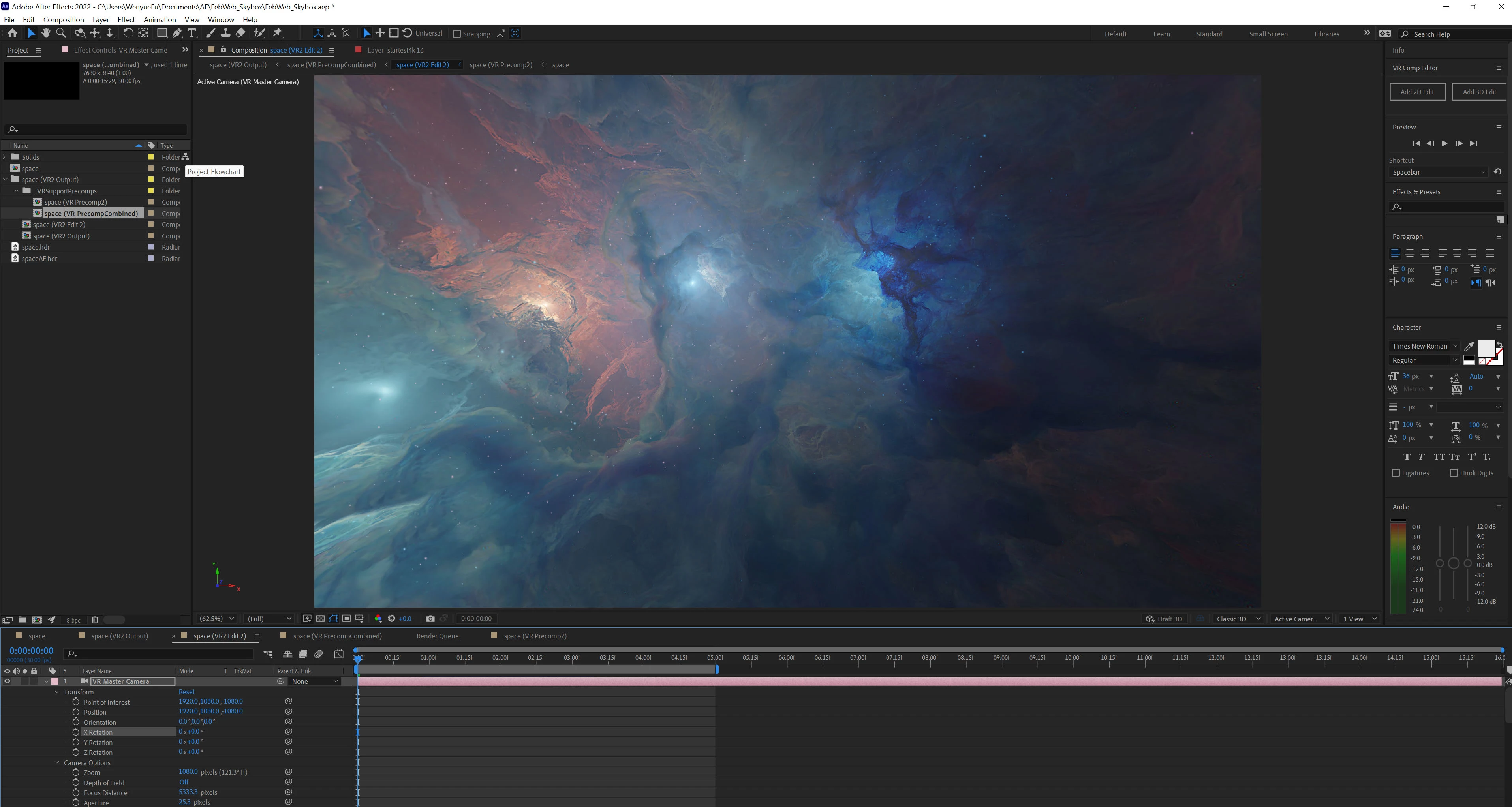Take a snapshot with camera icon
The width and height of the screenshot is (1512, 807).
click(430, 619)
